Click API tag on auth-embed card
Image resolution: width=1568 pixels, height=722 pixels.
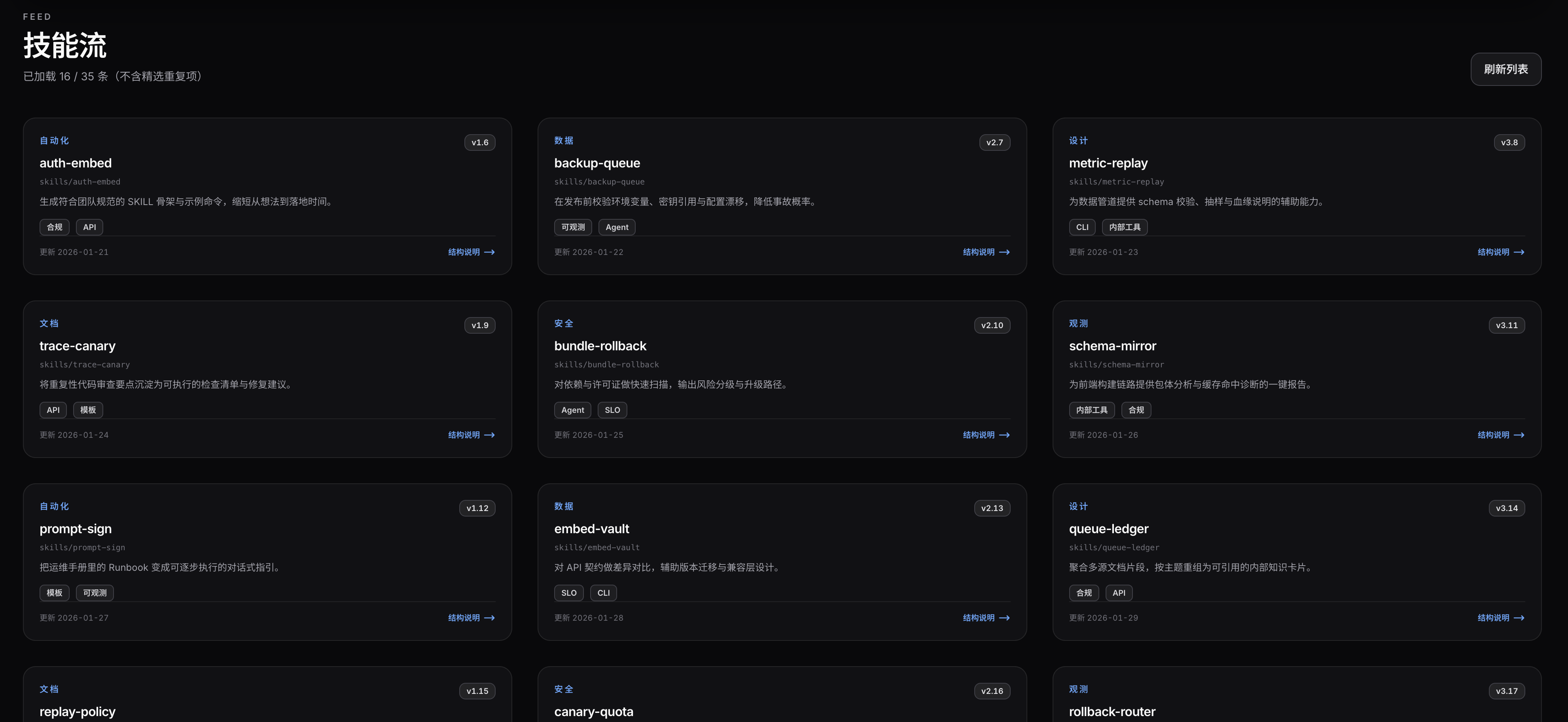pos(89,227)
